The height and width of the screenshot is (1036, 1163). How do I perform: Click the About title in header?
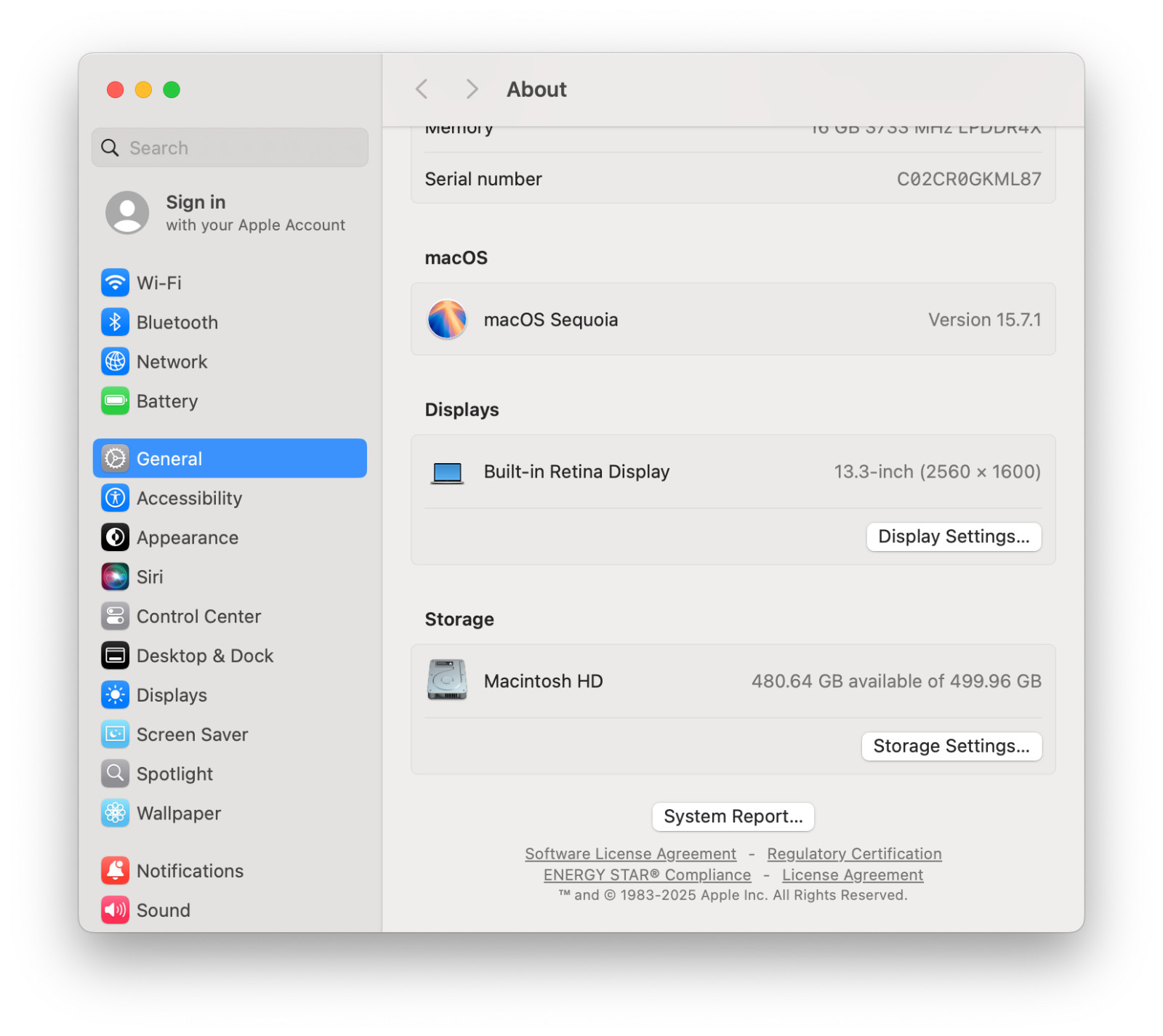click(536, 89)
